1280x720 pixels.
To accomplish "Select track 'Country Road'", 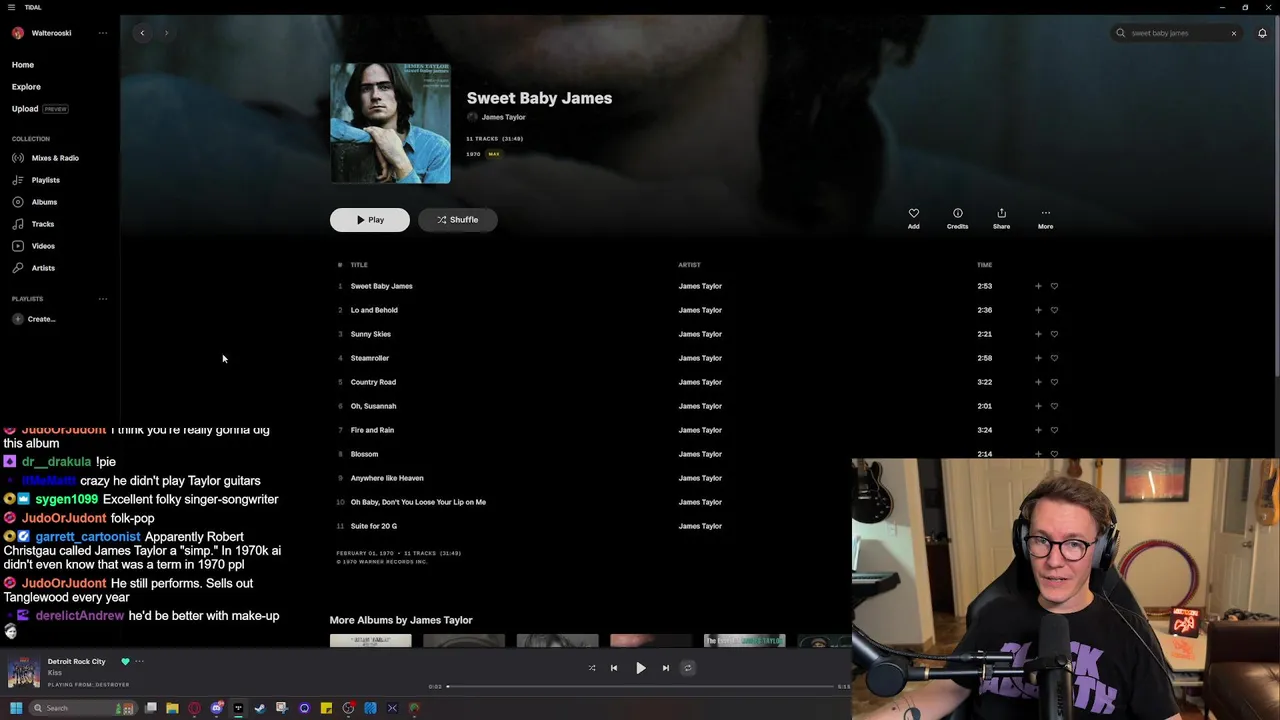I will tap(373, 382).
